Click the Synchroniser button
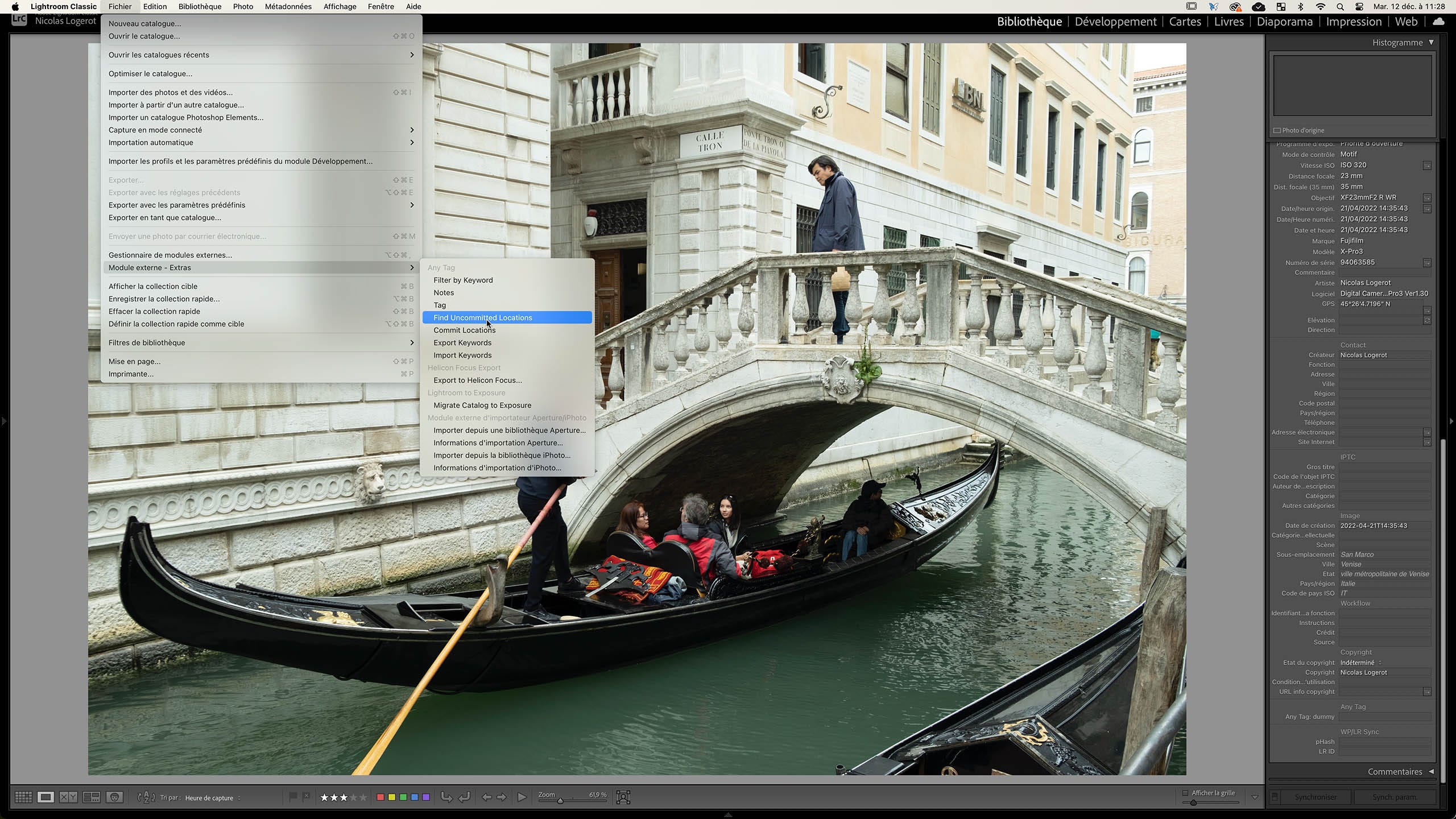The image size is (1456, 819). (1316, 797)
